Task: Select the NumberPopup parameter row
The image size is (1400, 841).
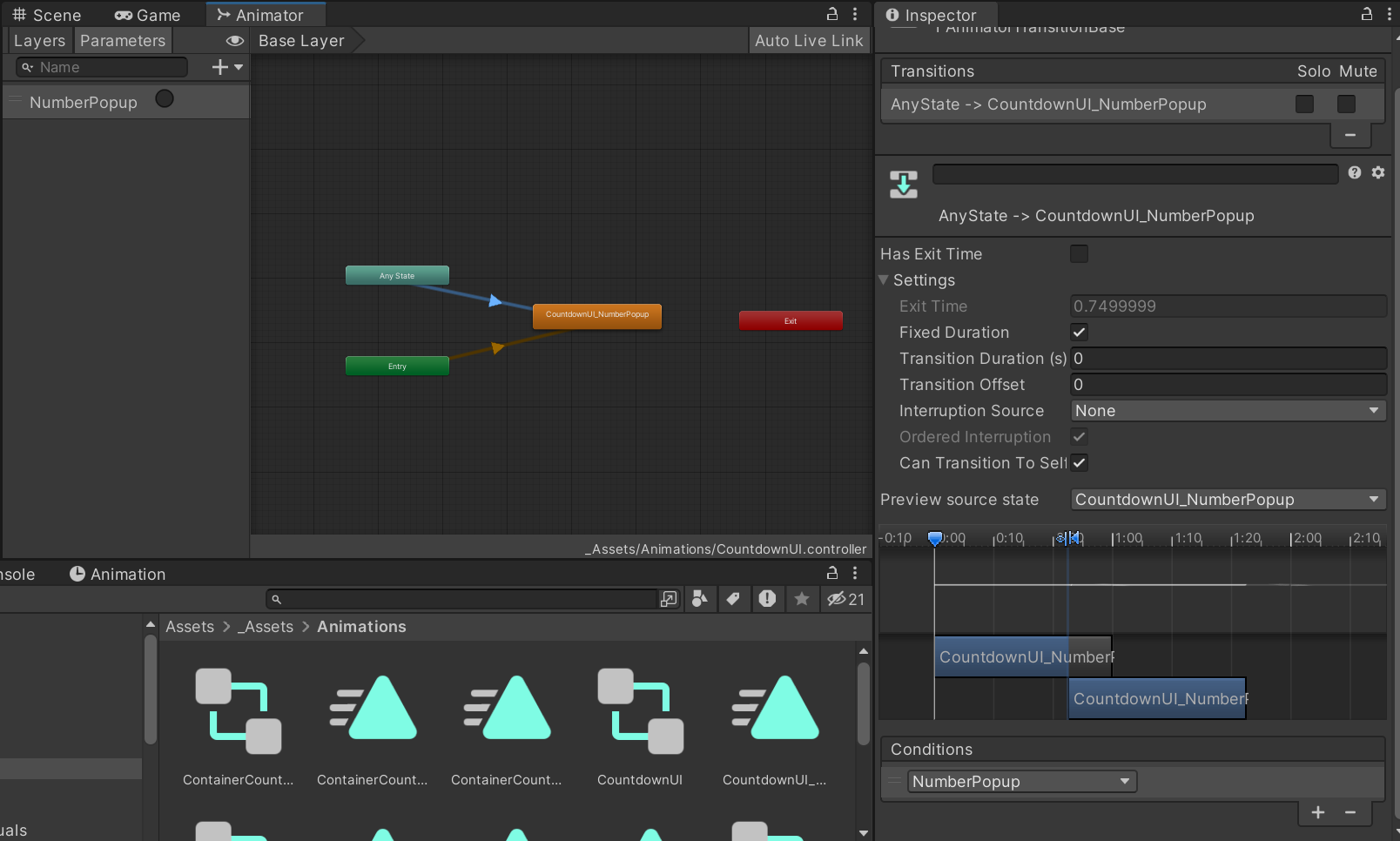Action: 126,101
